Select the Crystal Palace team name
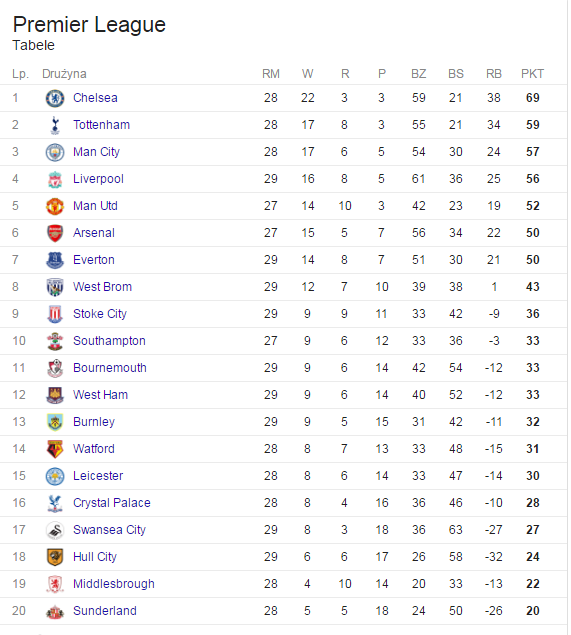The image size is (571, 635). (x=112, y=503)
